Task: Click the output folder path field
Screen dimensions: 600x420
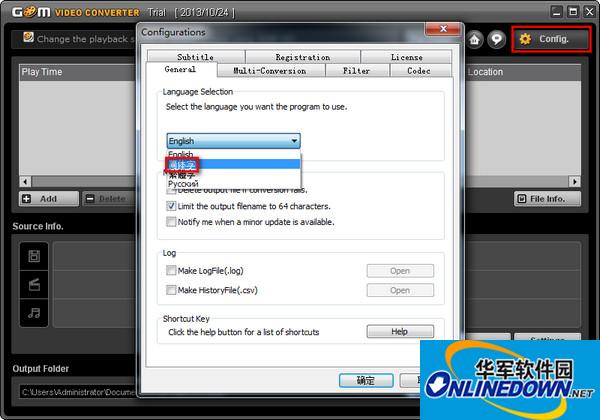Action: click(x=78, y=392)
